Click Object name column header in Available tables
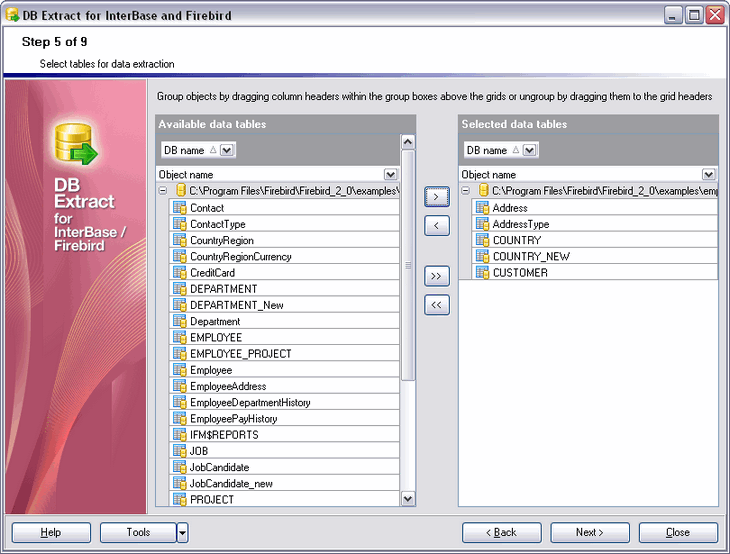The image size is (730, 554). click(277, 175)
